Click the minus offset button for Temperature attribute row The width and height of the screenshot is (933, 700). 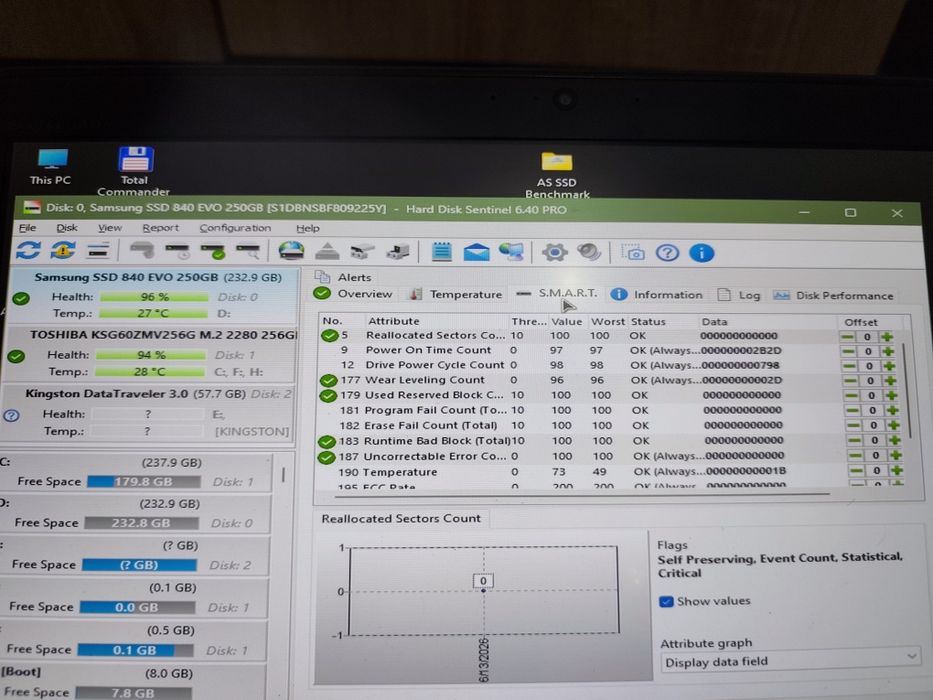(856, 471)
